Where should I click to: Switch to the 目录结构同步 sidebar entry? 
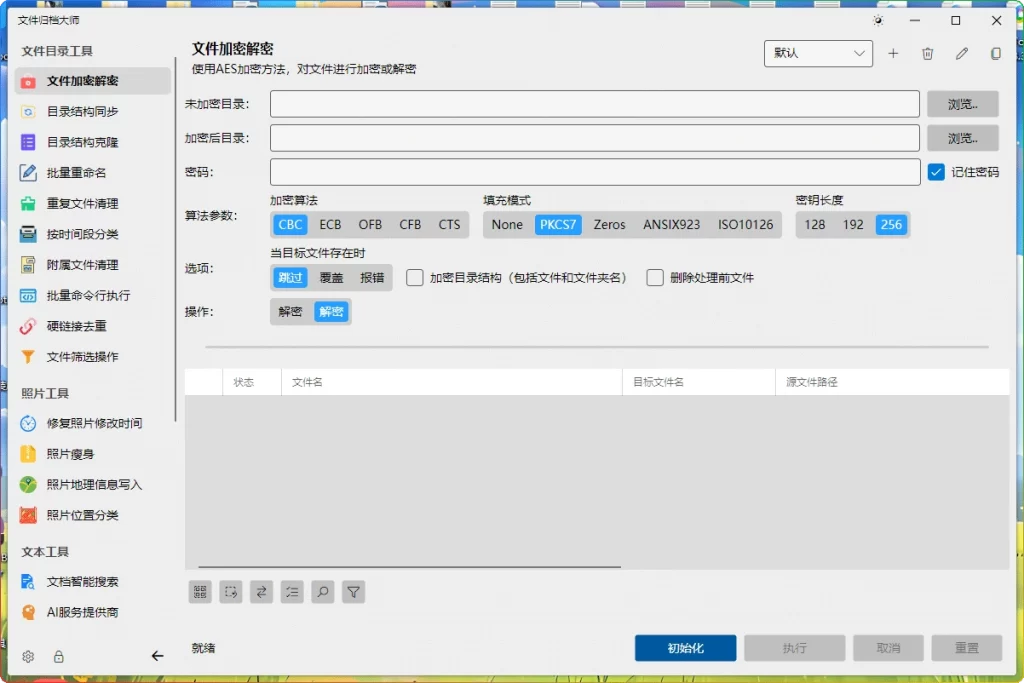tap(84, 111)
